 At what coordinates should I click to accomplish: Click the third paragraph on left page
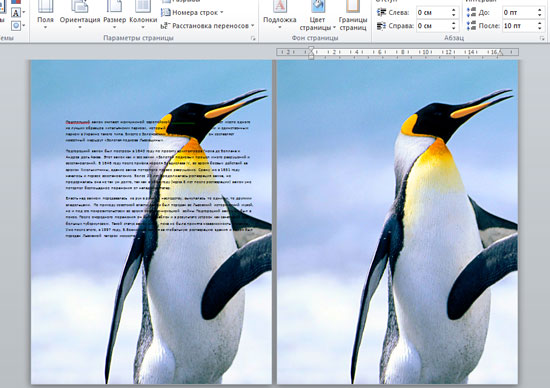pyautogui.click(x=159, y=217)
